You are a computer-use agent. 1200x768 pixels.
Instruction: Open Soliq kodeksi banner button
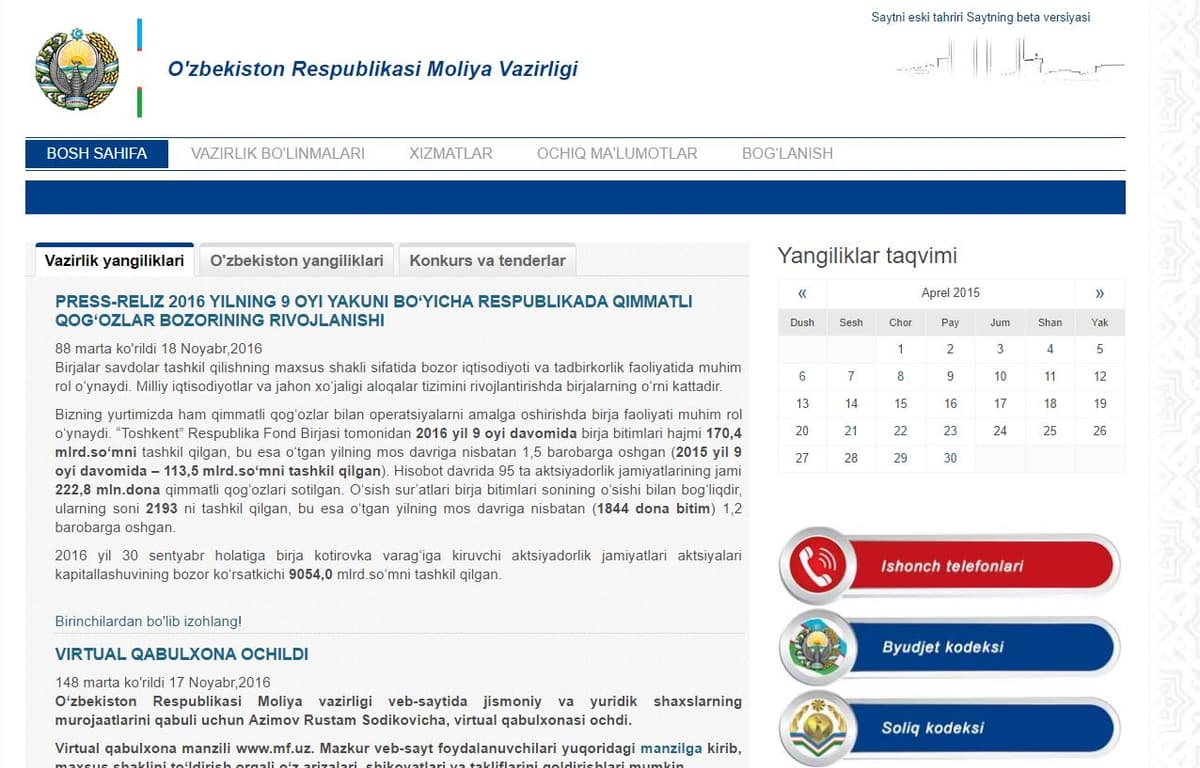point(950,727)
